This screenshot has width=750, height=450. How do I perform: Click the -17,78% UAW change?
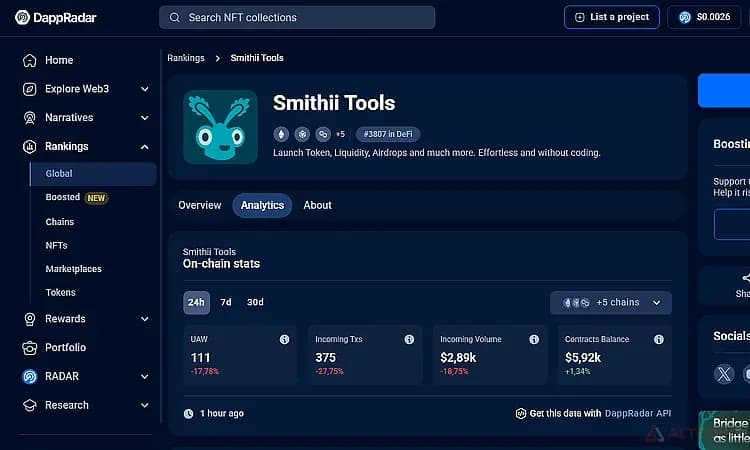click(205, 372)
